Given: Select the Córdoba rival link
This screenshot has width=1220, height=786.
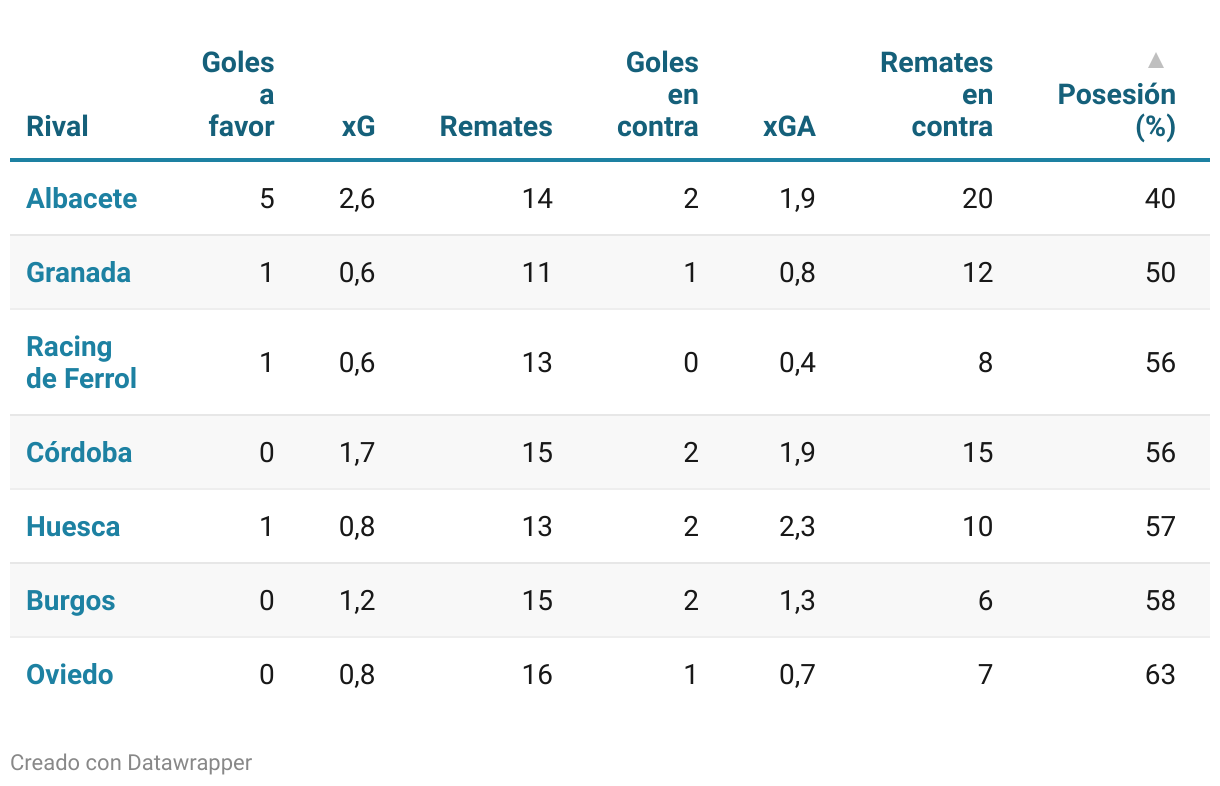Looking at the screenshot, I should pyautogui.click(x=79, y=452).
